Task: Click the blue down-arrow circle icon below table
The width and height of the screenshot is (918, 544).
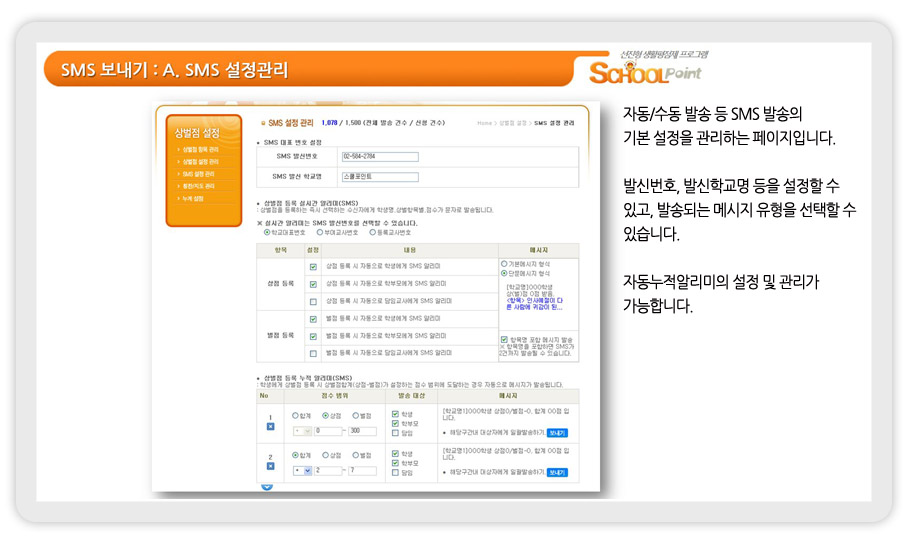Action: pyautogui.click(x=267, y=486)
